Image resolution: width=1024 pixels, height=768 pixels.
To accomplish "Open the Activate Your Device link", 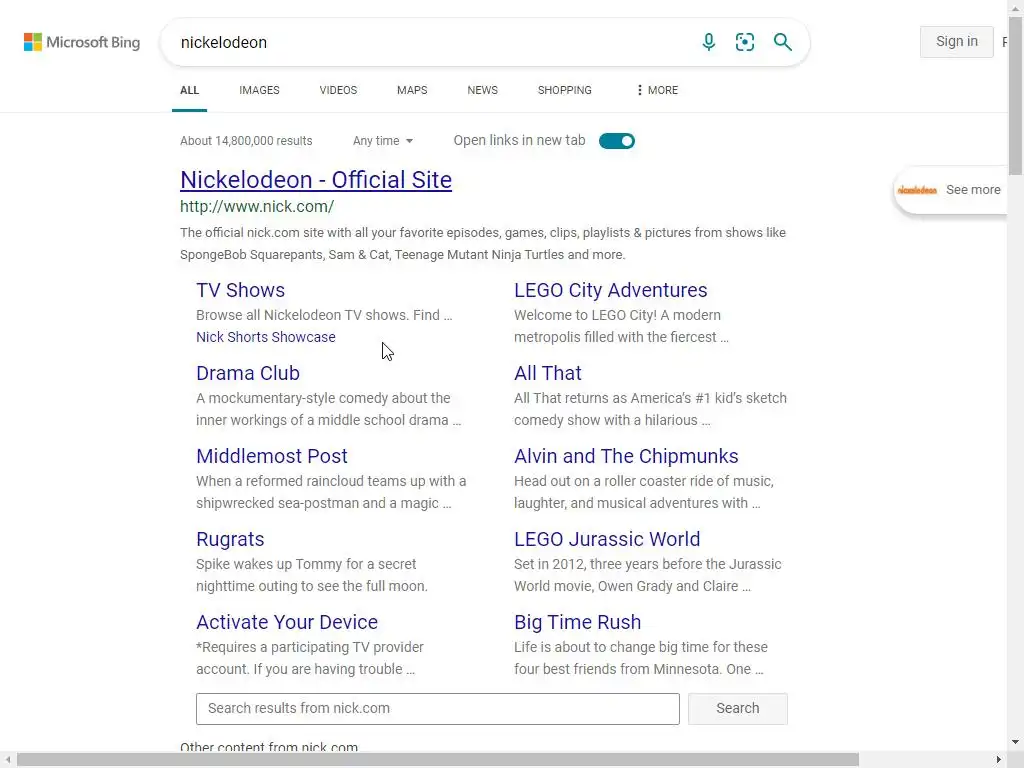I will coord(287,622).
